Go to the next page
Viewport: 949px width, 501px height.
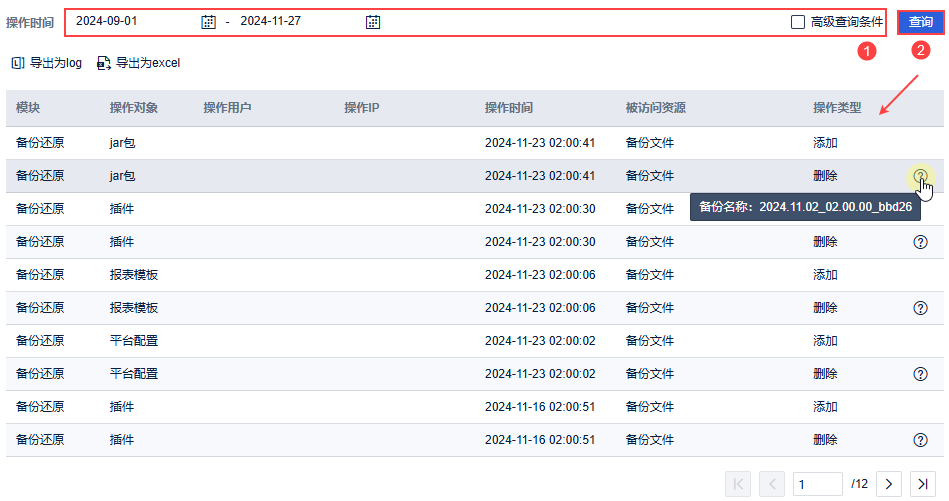(889, 484)
